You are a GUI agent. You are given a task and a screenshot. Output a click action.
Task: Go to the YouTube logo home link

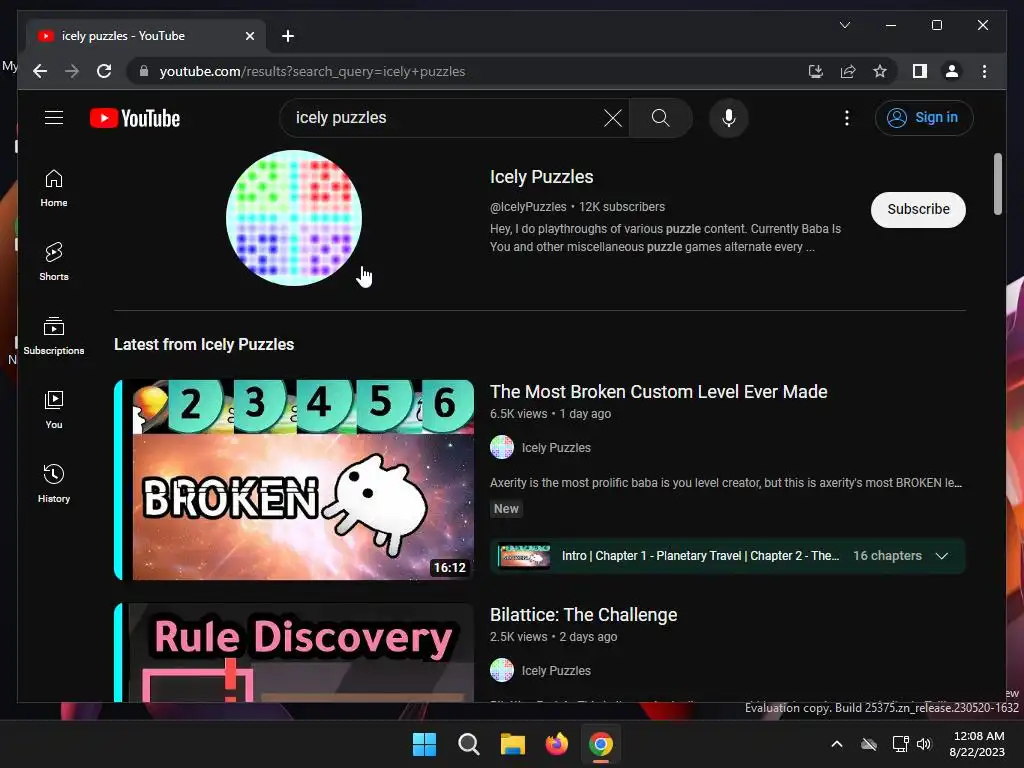click(x=135, y=118)
